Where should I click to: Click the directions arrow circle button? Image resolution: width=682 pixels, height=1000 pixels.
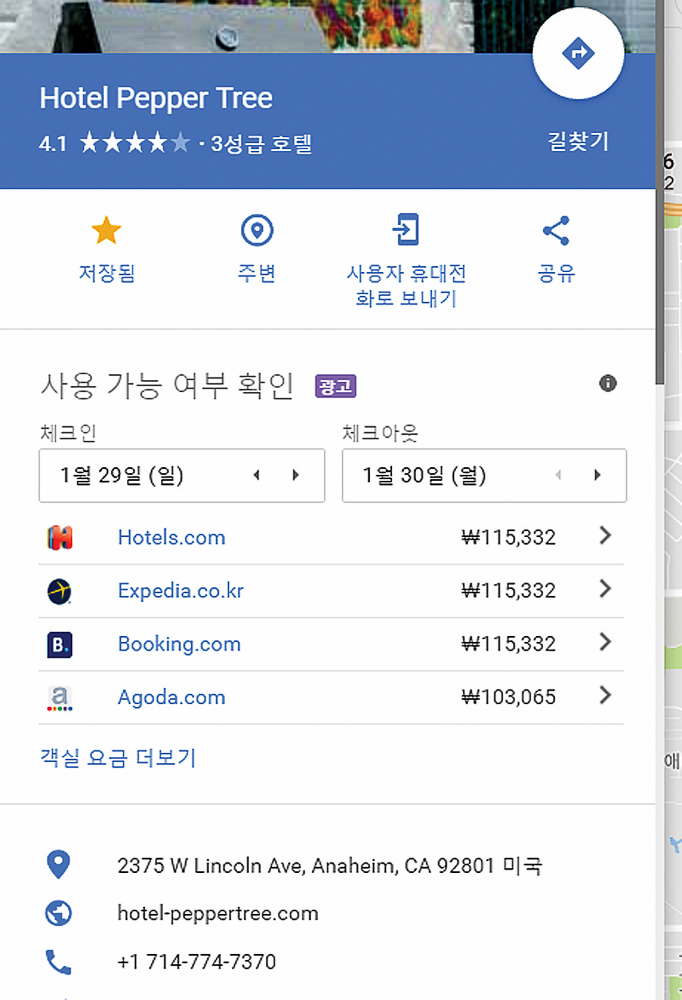coord(578,53)
